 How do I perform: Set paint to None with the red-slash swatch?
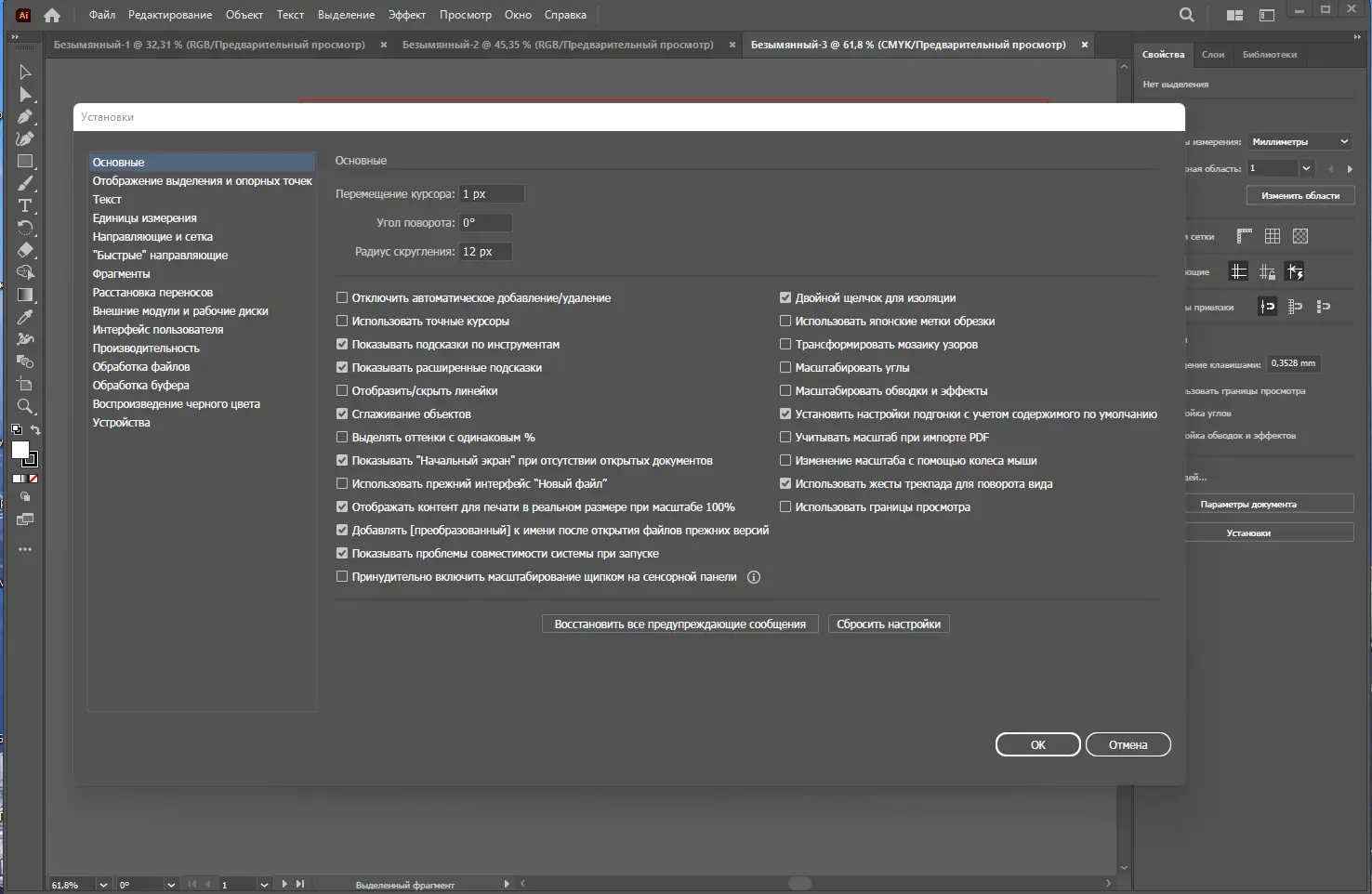click(x=33, y=479)
